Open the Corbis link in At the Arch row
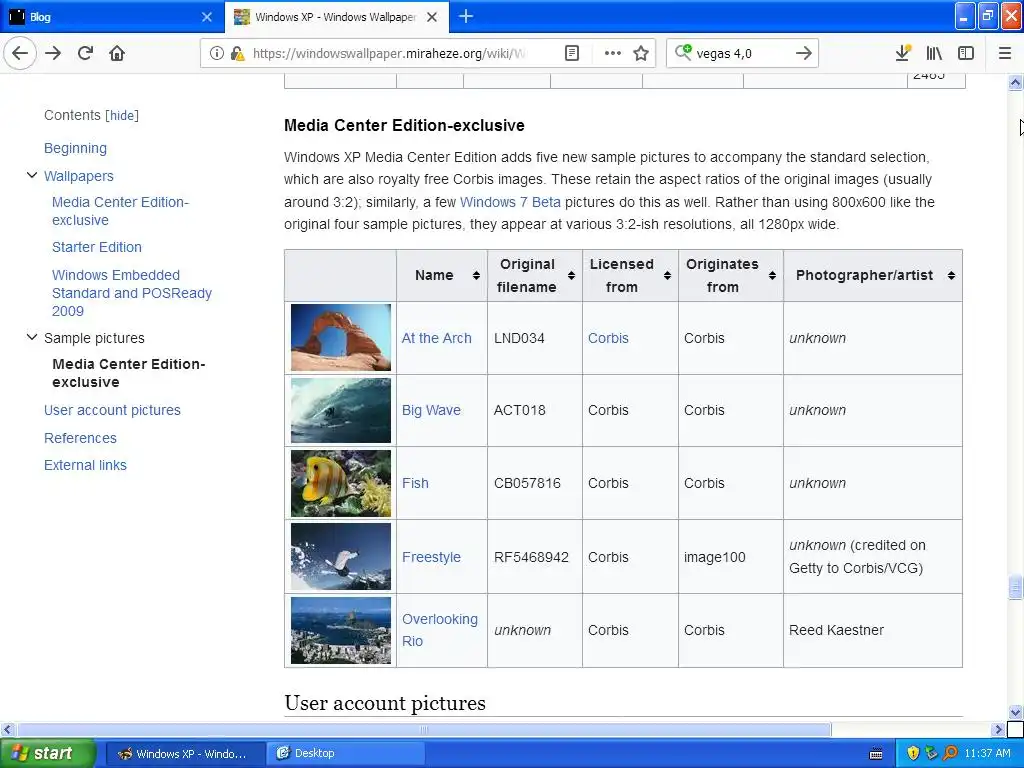This screenshot has width=1024, height=768. point(608,338)
